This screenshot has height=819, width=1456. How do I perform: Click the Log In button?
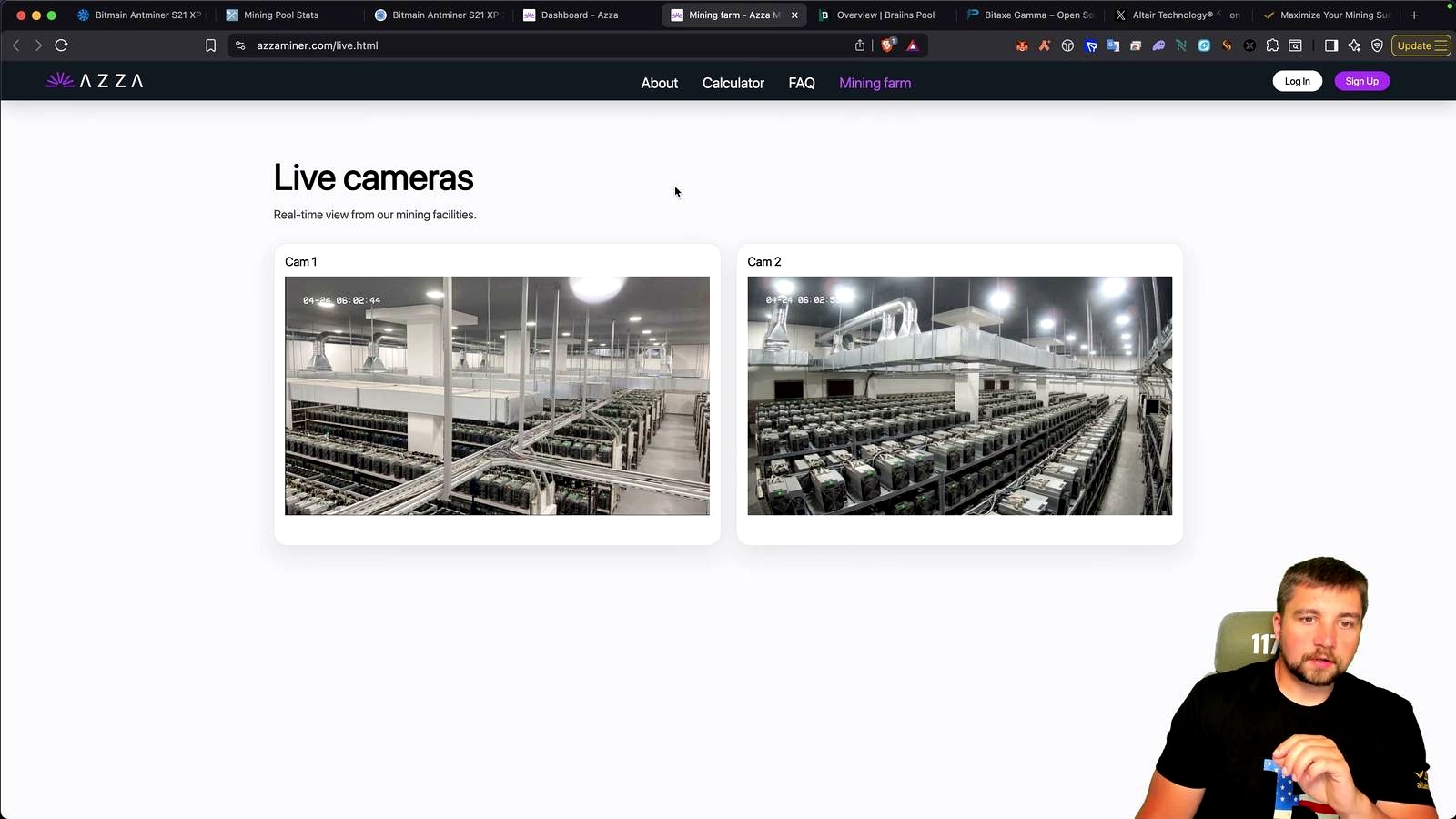pos(1297,81)
